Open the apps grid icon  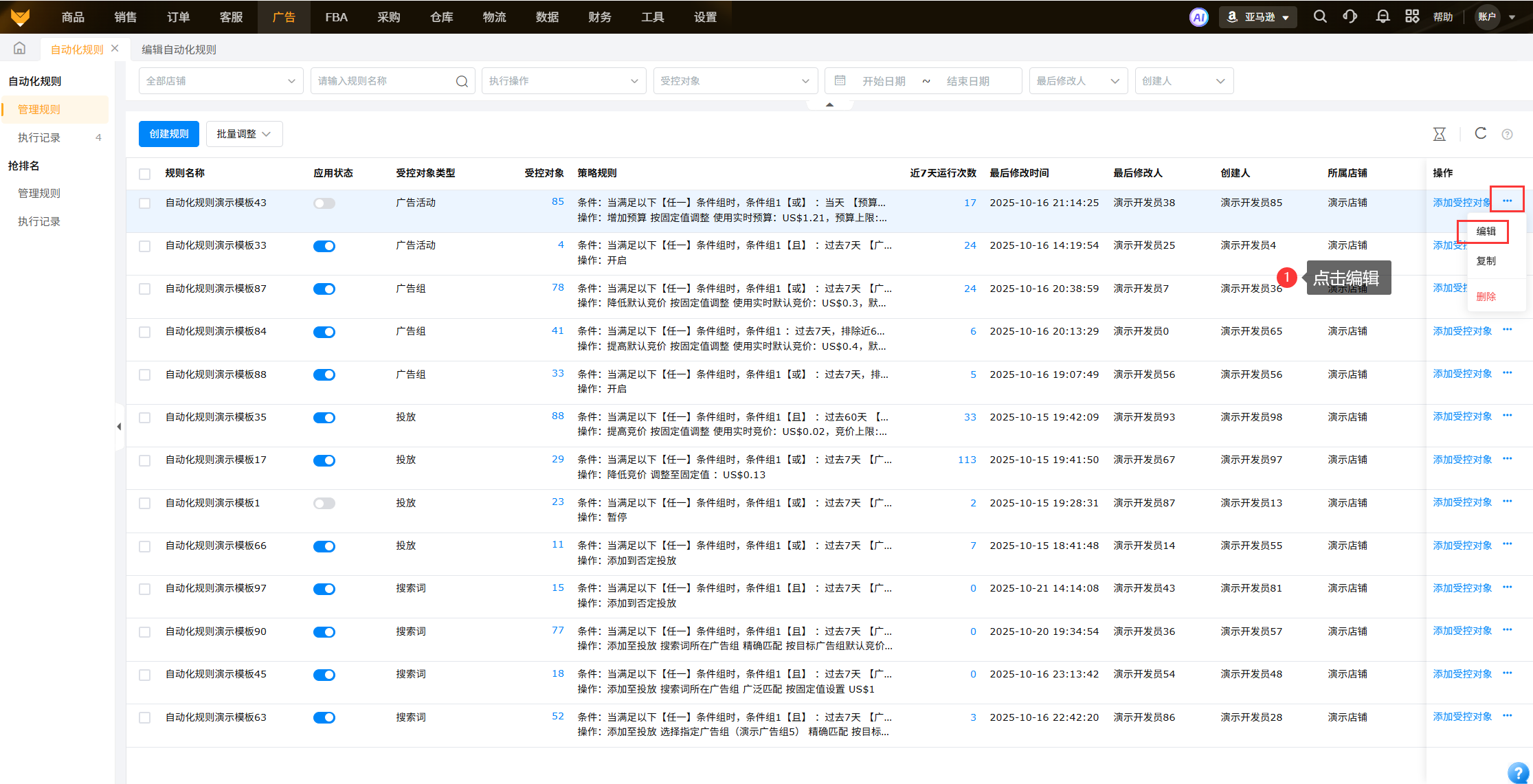[1412, 16]
